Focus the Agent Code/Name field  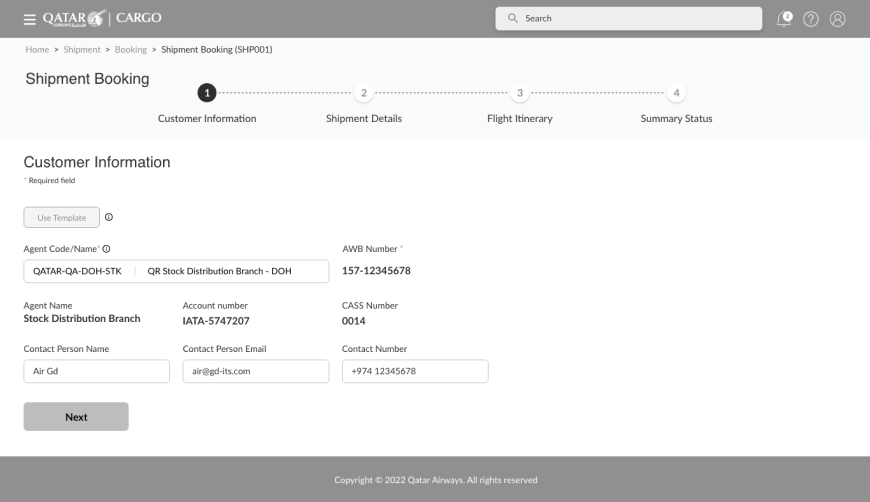tap(176, 272)
